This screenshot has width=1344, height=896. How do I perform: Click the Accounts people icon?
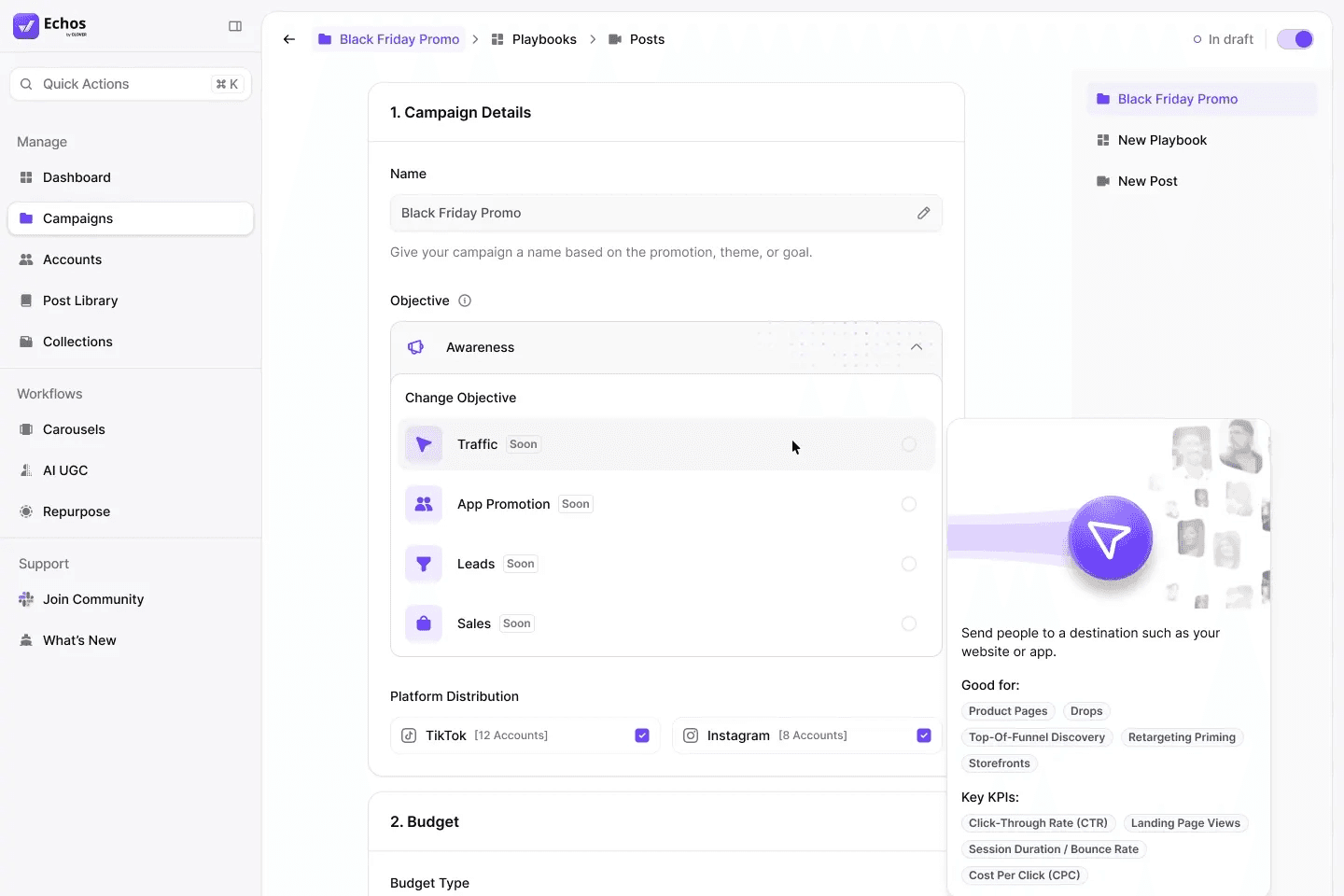[x=26, y=259]
